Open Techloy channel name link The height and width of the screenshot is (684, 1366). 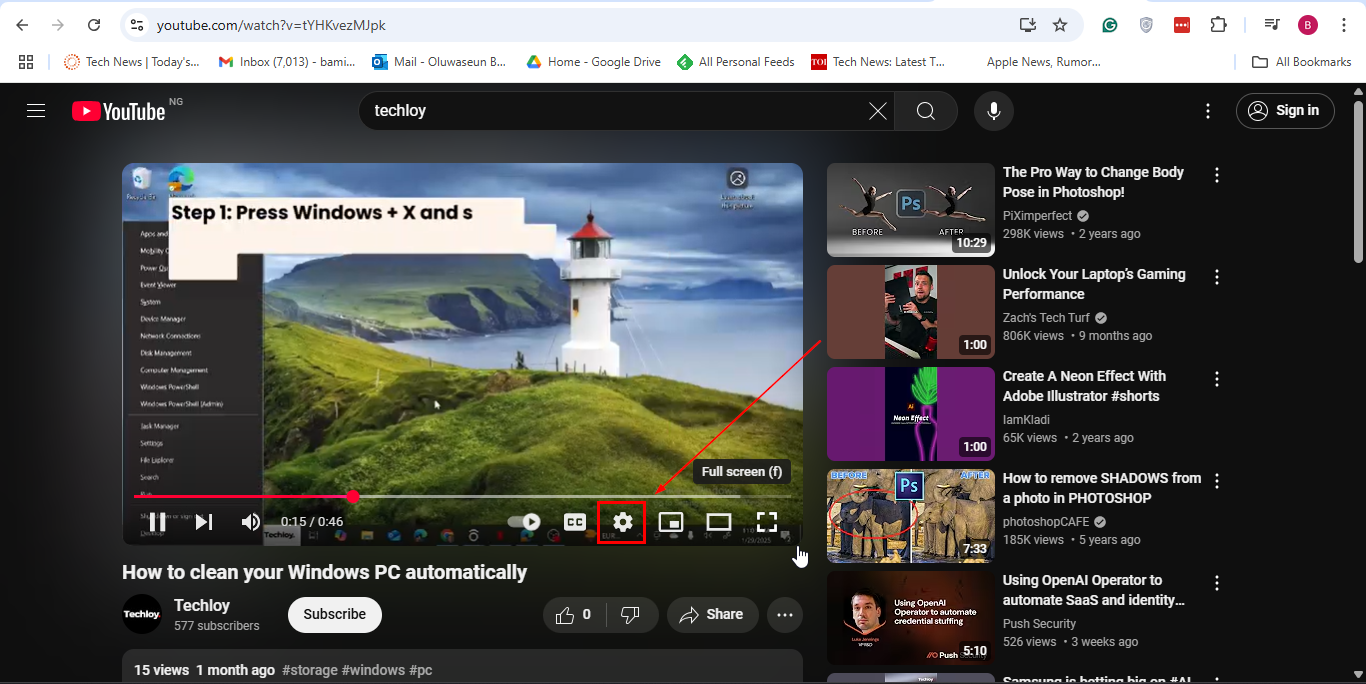[x=202, y=605]
